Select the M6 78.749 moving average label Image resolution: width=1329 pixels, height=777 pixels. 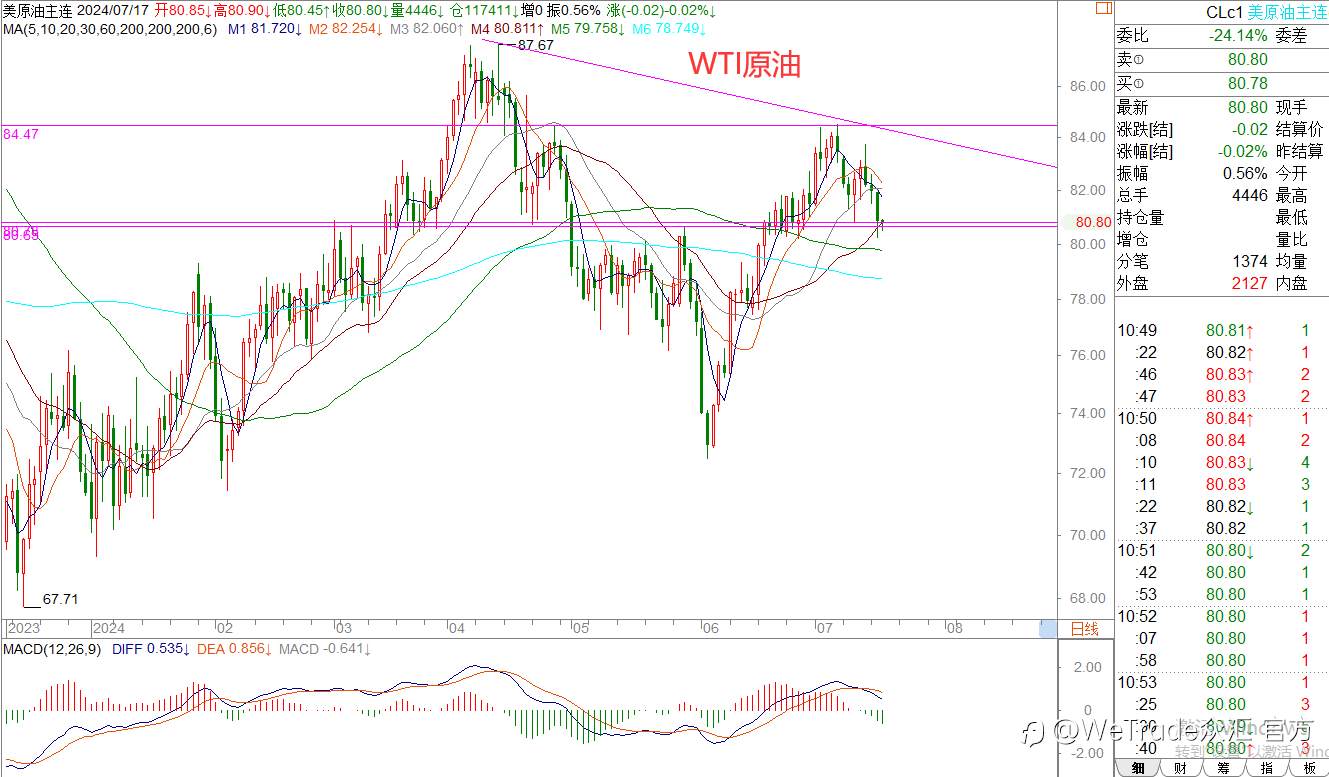click(x=669, y=29)
